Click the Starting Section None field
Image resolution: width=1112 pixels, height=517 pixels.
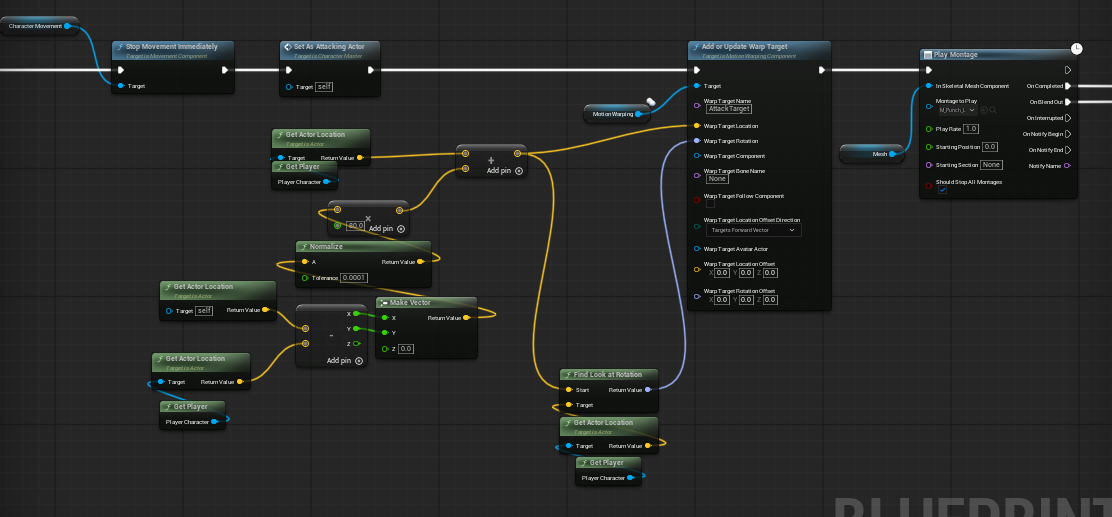point(991,165)
